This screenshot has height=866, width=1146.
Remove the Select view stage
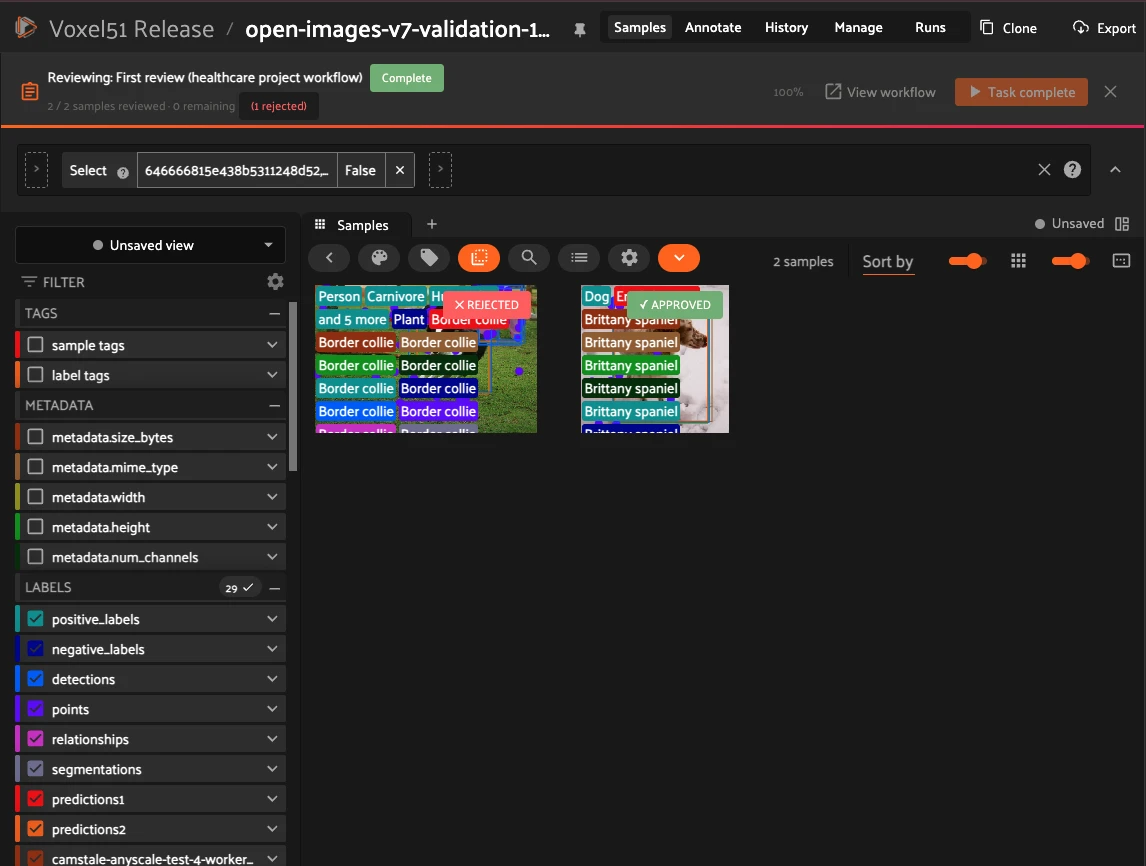pos(400,170)
